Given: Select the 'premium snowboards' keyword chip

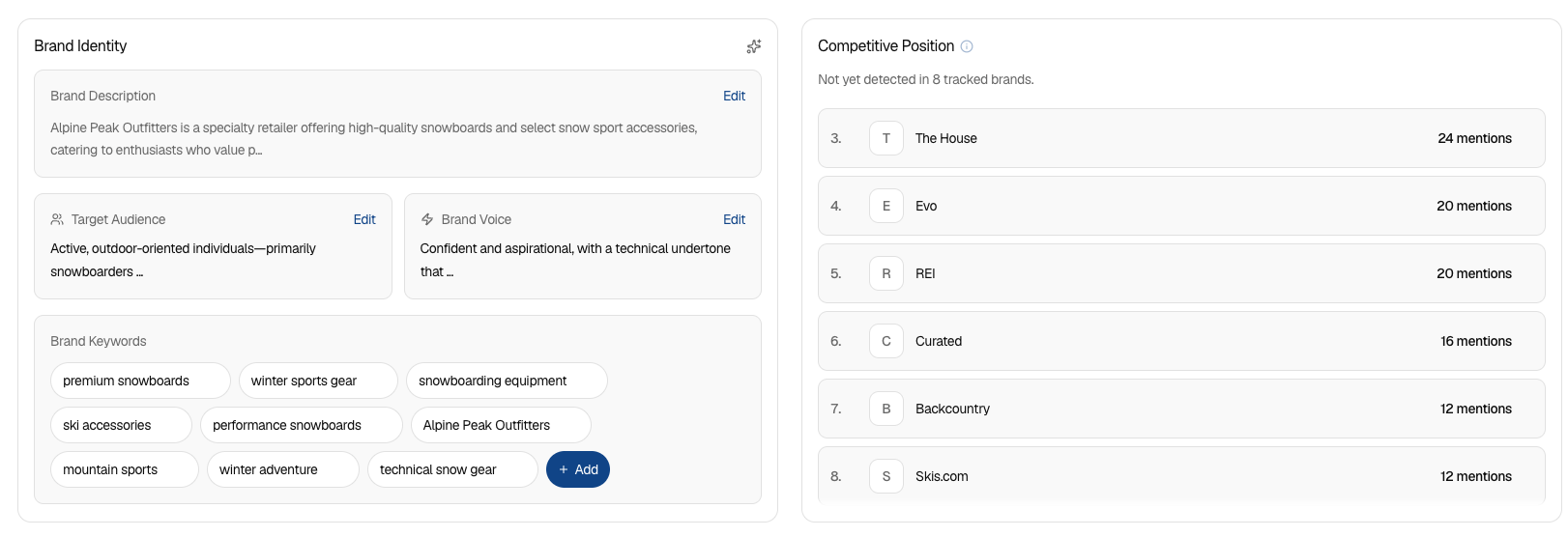Looking at the screenshot, I should (140, 381).
